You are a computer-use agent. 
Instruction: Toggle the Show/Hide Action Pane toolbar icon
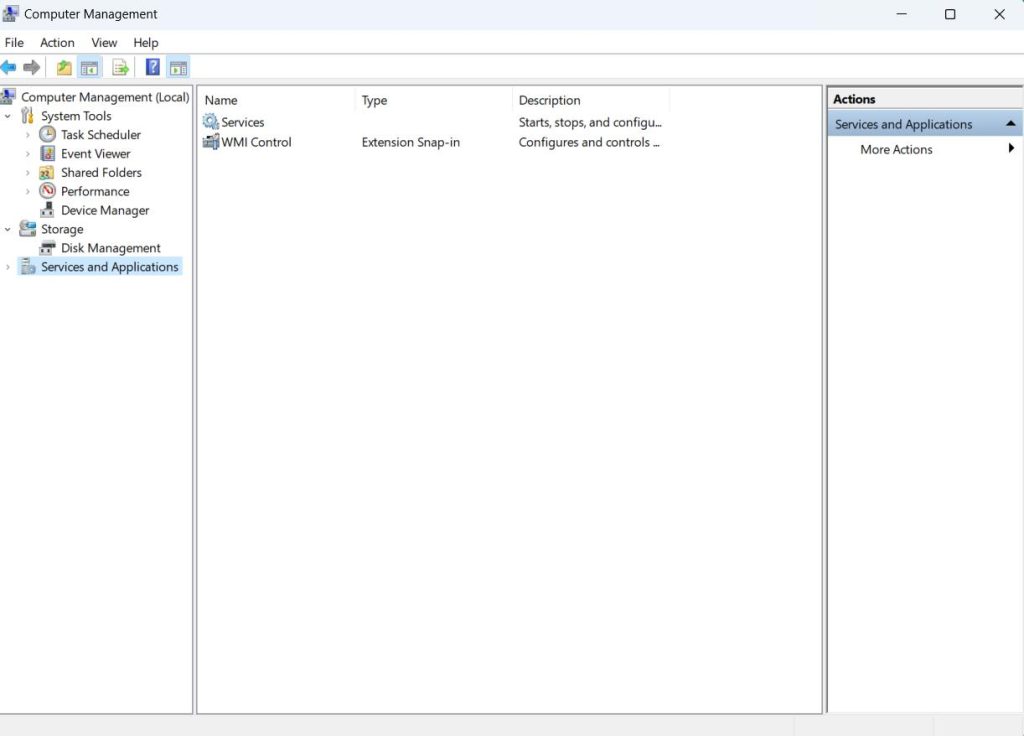178,67
